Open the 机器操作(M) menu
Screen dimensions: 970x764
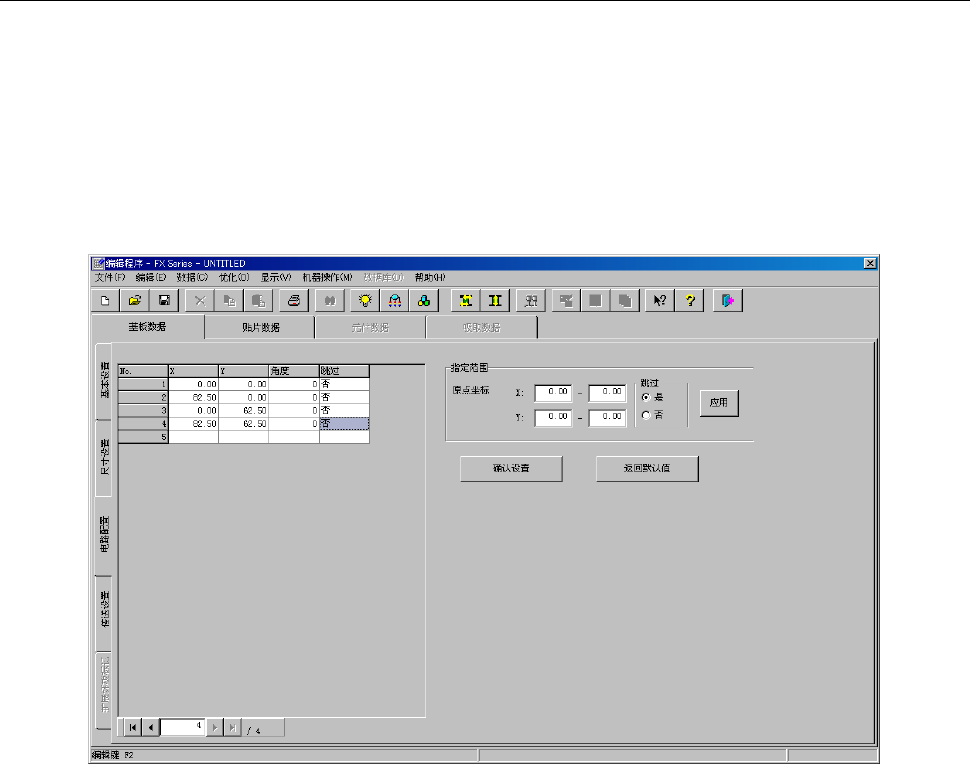(328, 278)
